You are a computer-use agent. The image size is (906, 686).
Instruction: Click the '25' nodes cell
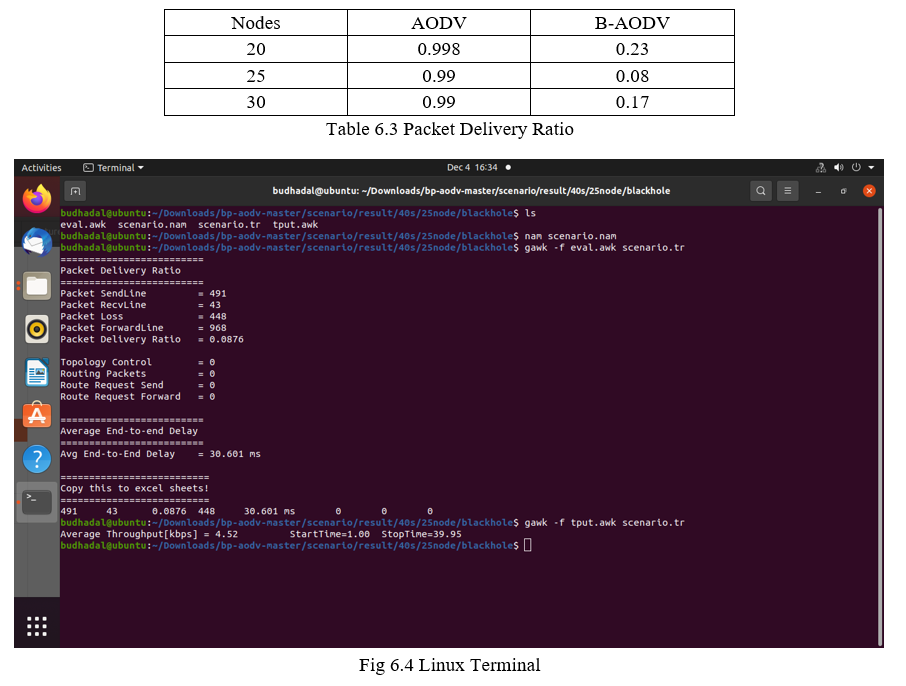(256, 76)
